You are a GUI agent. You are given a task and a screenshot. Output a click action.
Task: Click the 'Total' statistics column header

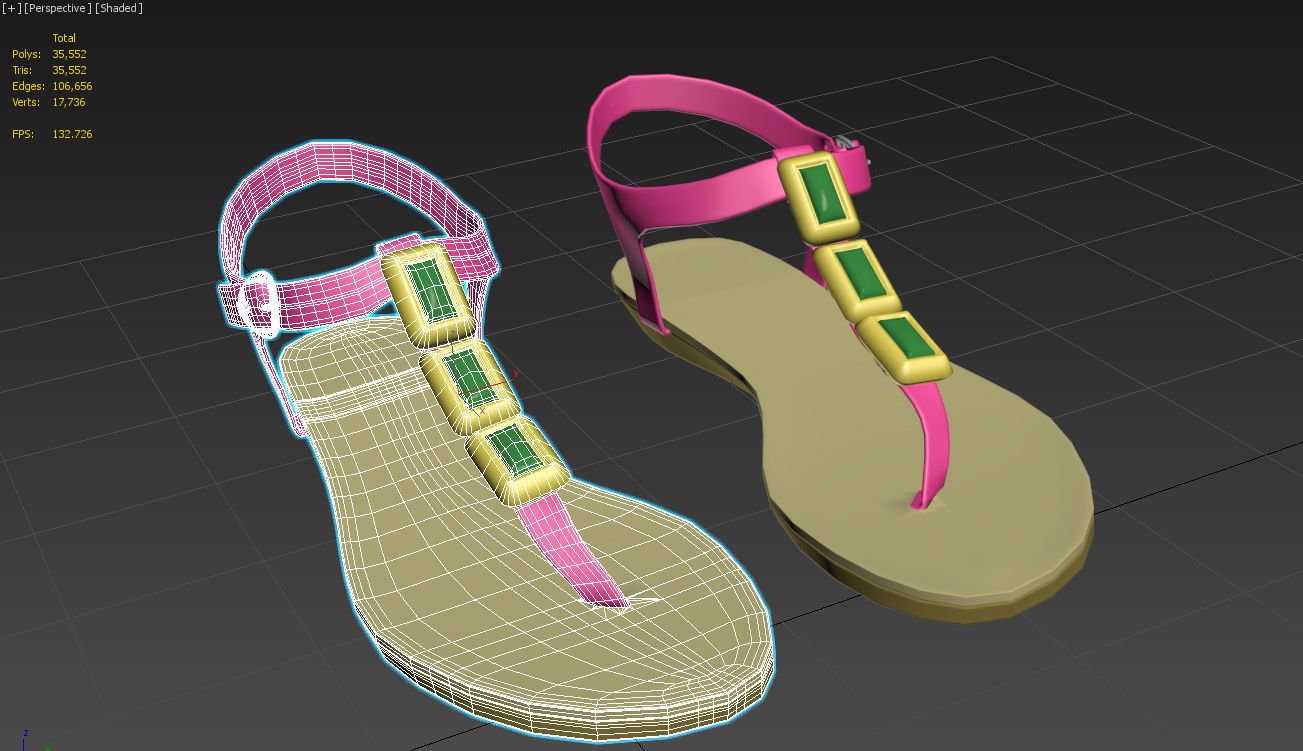[x=64, y=38]
